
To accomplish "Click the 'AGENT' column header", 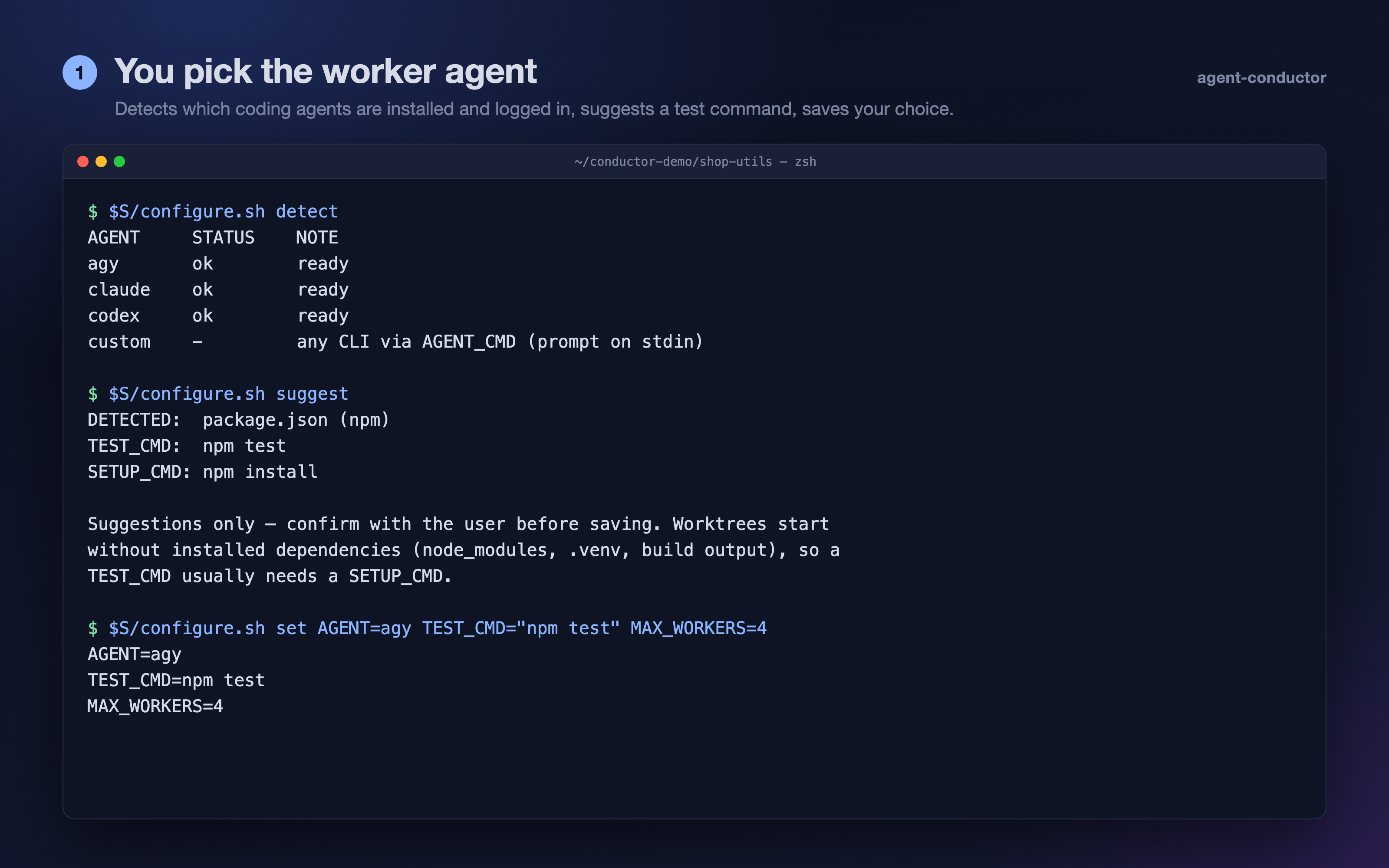I will (x=114, y=238).
